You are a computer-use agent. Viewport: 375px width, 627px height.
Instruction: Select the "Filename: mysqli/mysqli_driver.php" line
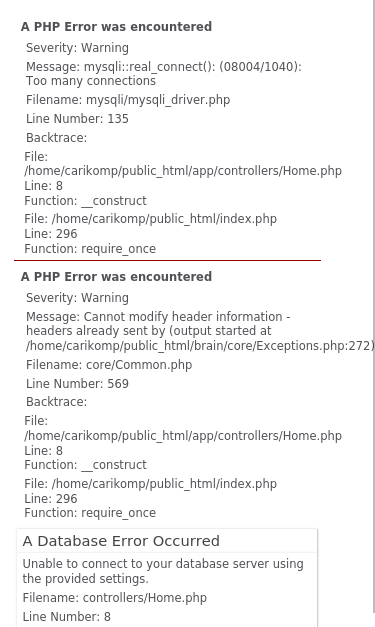(x=128, y=100)
